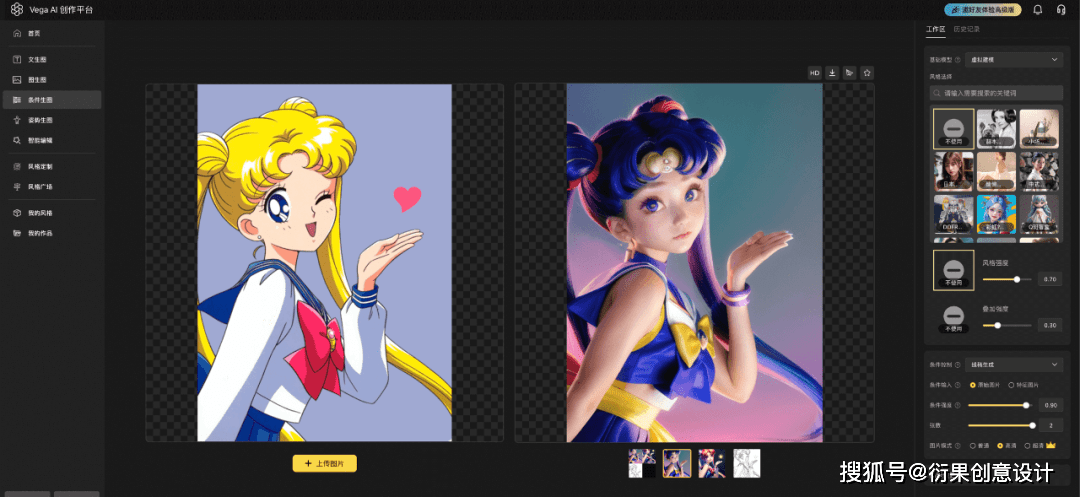Click the 条件控制 help icon
The image size is (1080, 497).
tap(958, 365)
